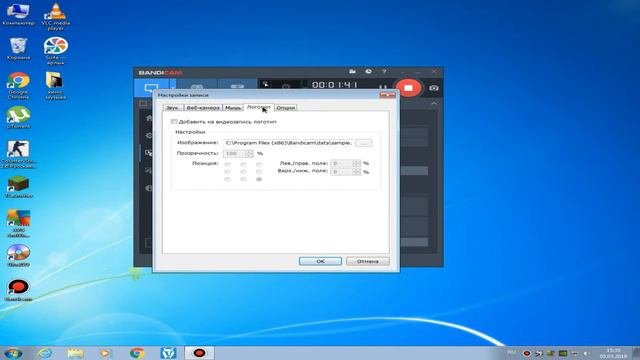Open the About info icon in Bandicam sidebar
This screenshot has height=360, width=640.
pos(149,188)
